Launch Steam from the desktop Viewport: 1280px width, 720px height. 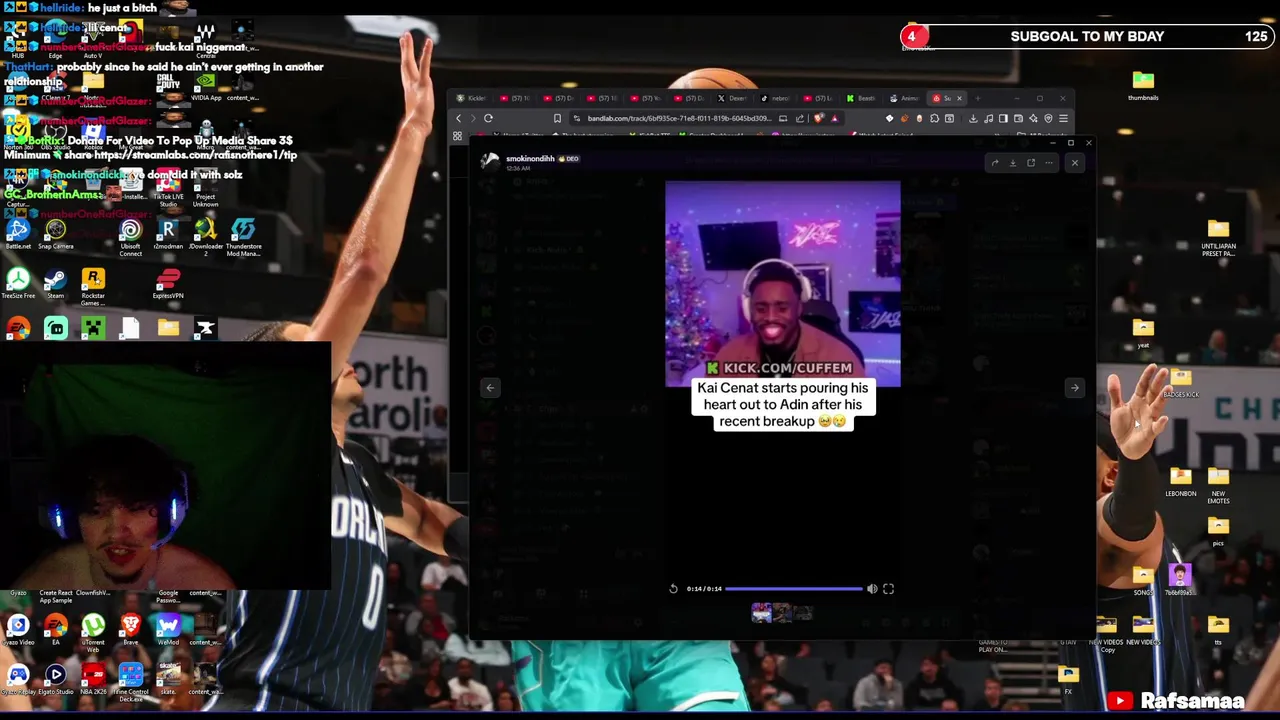(x=56, y=284)
